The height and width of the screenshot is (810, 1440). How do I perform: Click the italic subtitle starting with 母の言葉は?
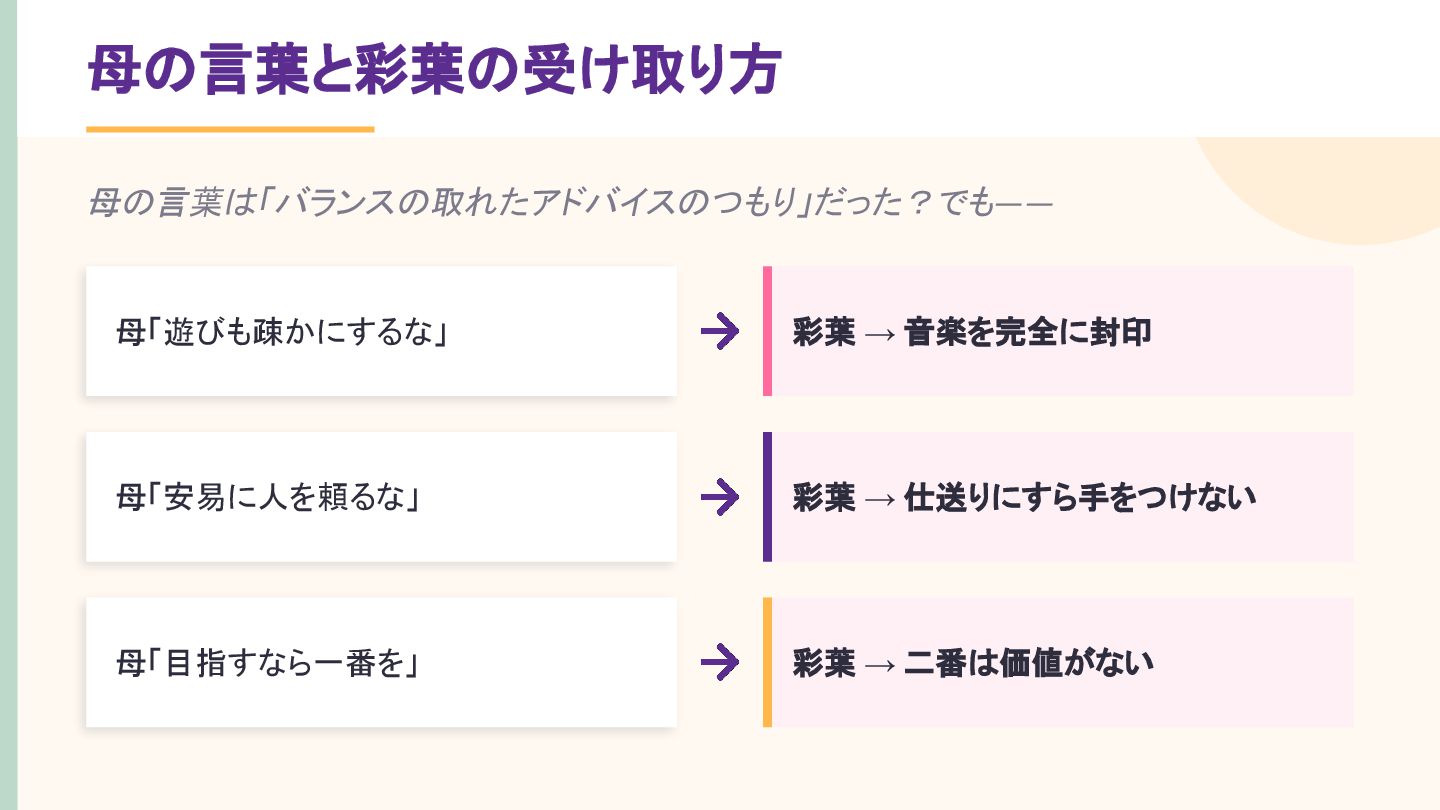pyautogui.click(x=570, y=204)
